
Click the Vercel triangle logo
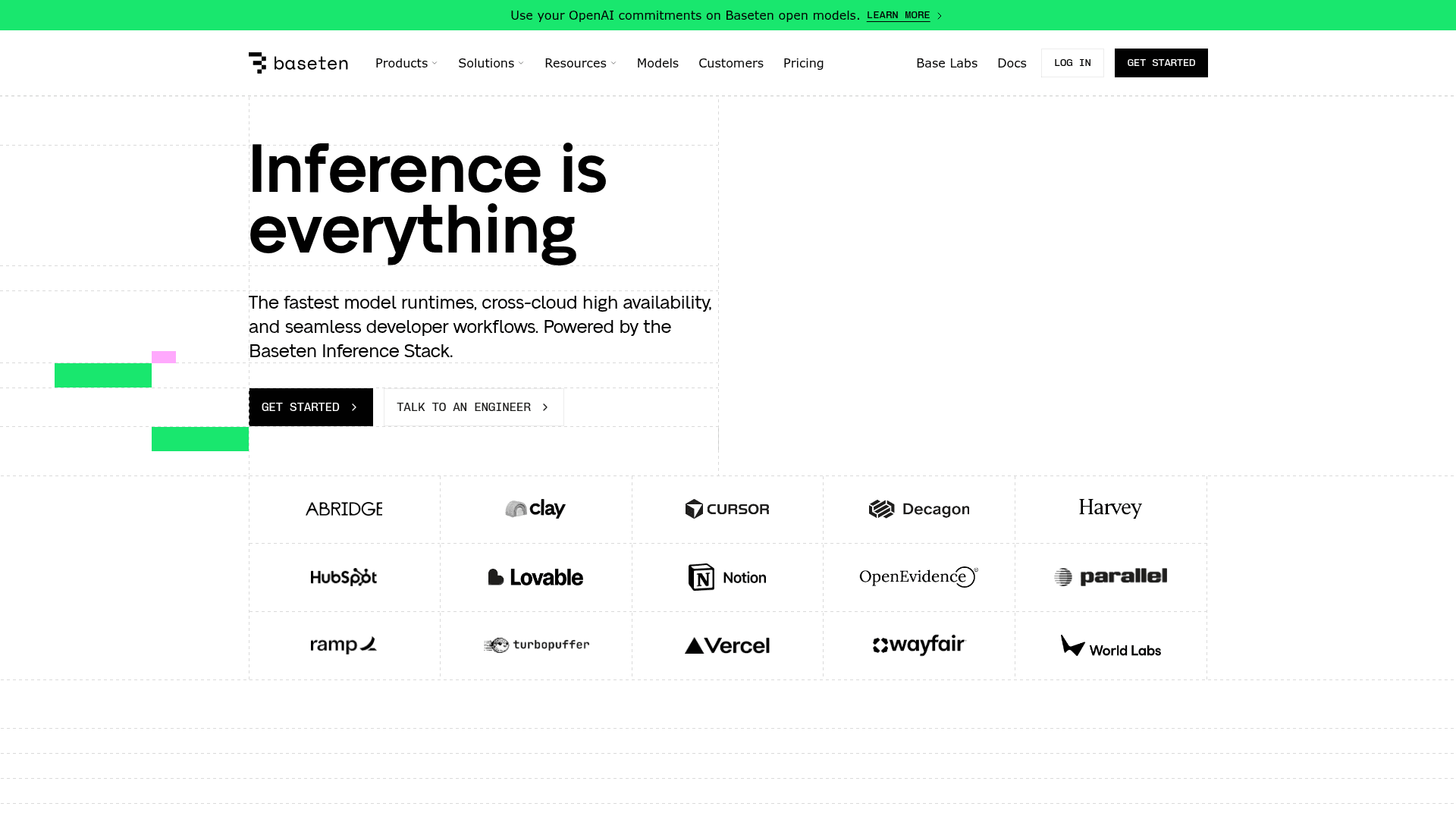click(x=727, y=645)
